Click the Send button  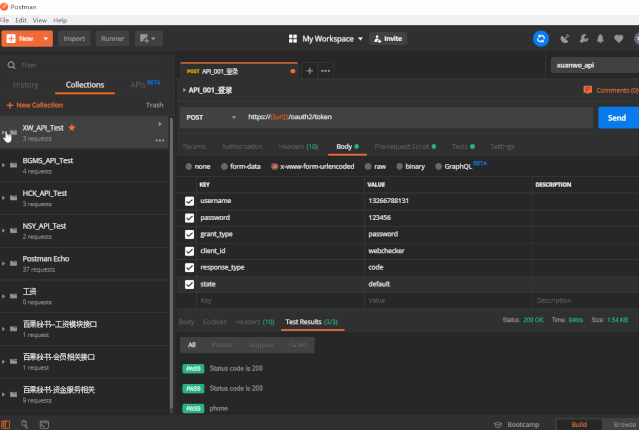pyautogui.click(x=618, y=118)
